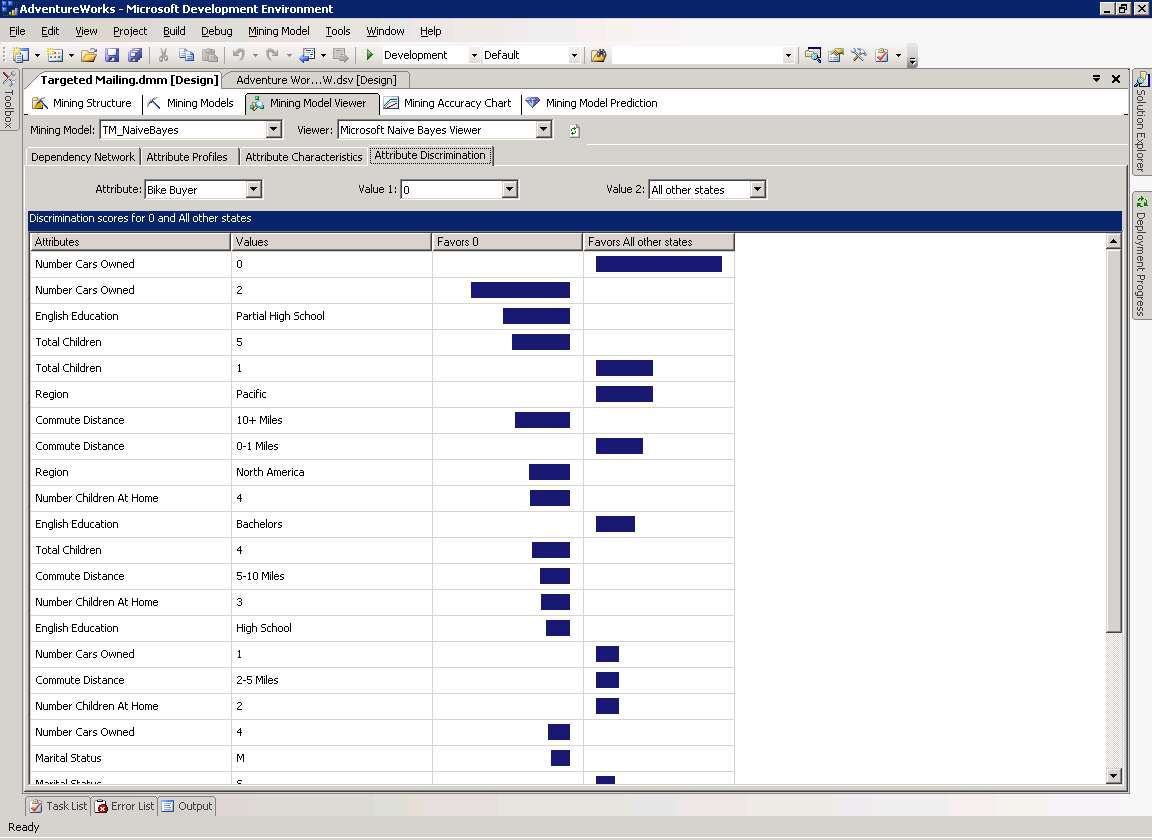Expand the empty Find combo box
The image size is (1152, 840).
[788, 55]
